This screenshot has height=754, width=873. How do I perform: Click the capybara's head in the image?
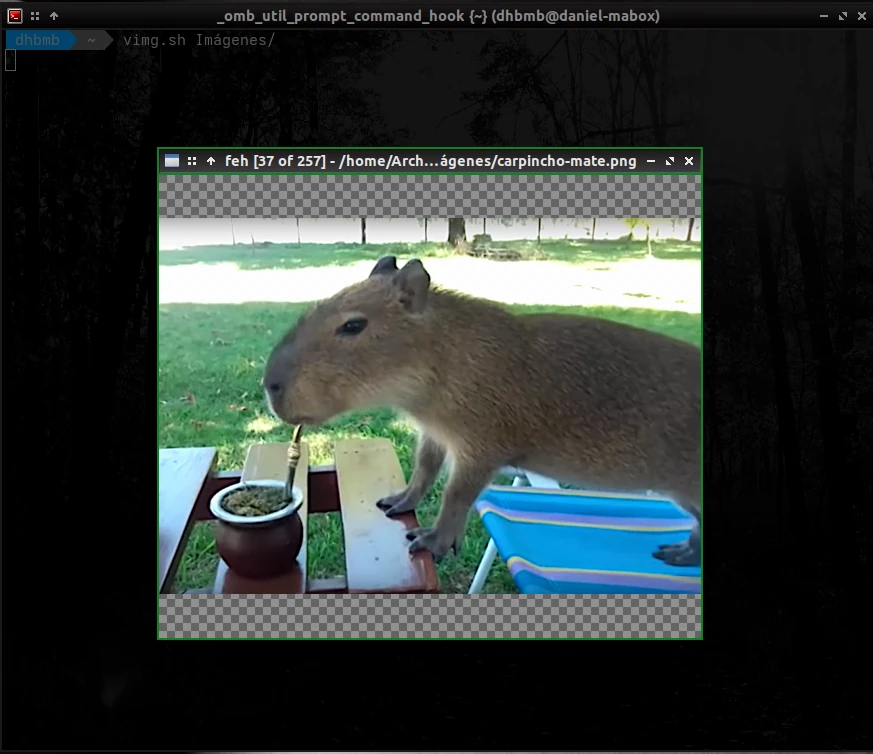347,345
